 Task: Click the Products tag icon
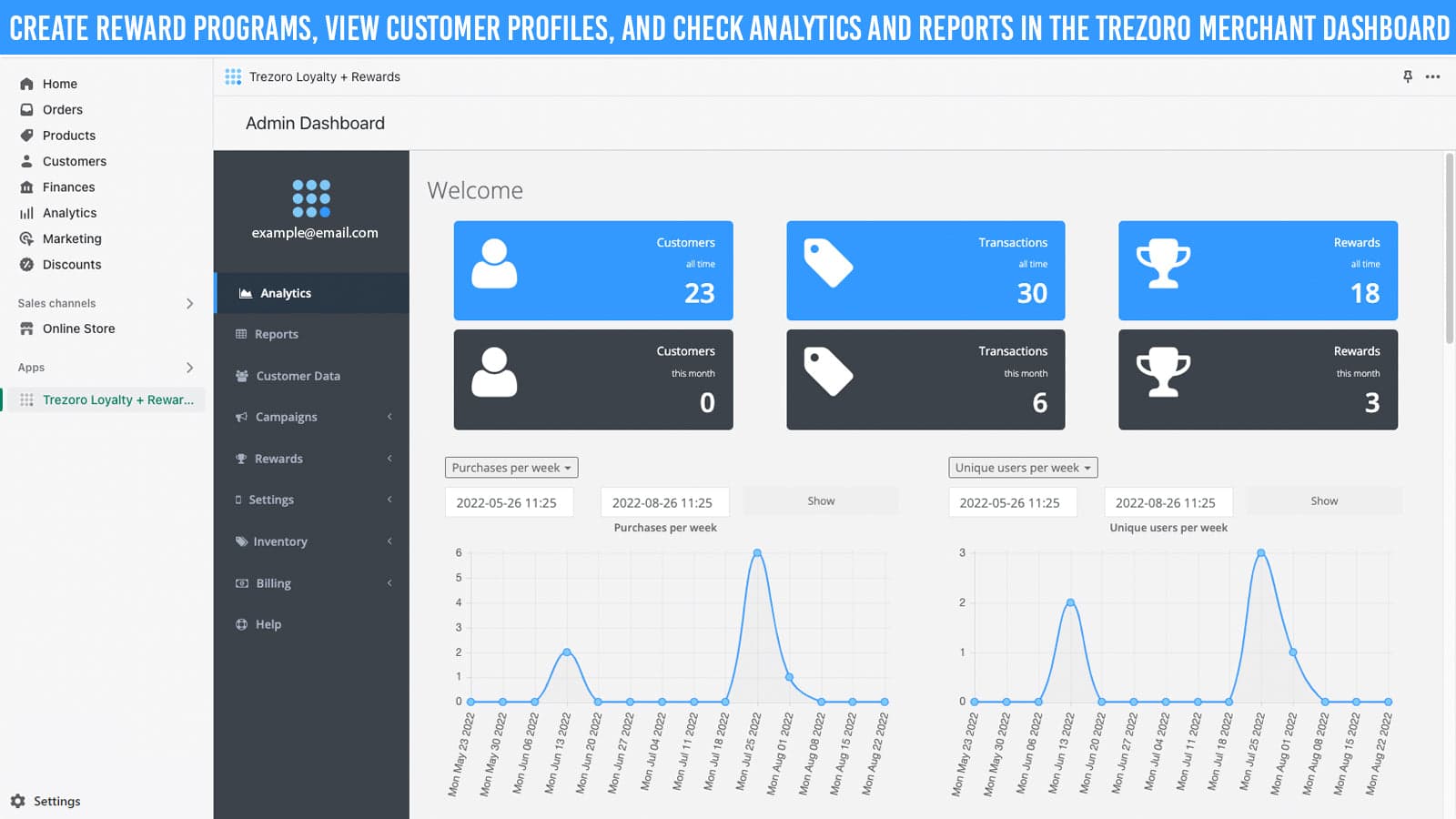pos(26,136)
